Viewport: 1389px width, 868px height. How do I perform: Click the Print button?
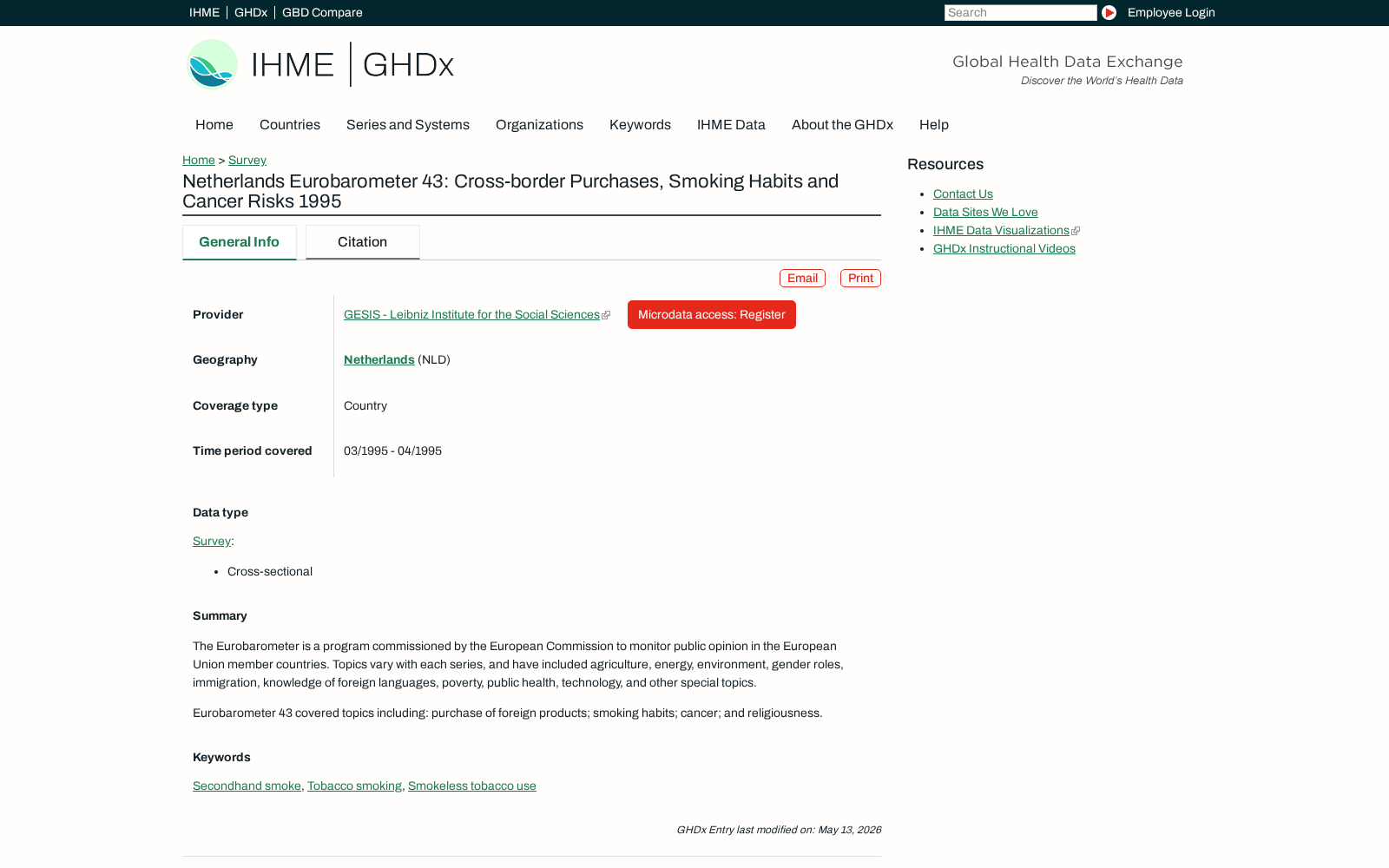(x=860, y=278)
